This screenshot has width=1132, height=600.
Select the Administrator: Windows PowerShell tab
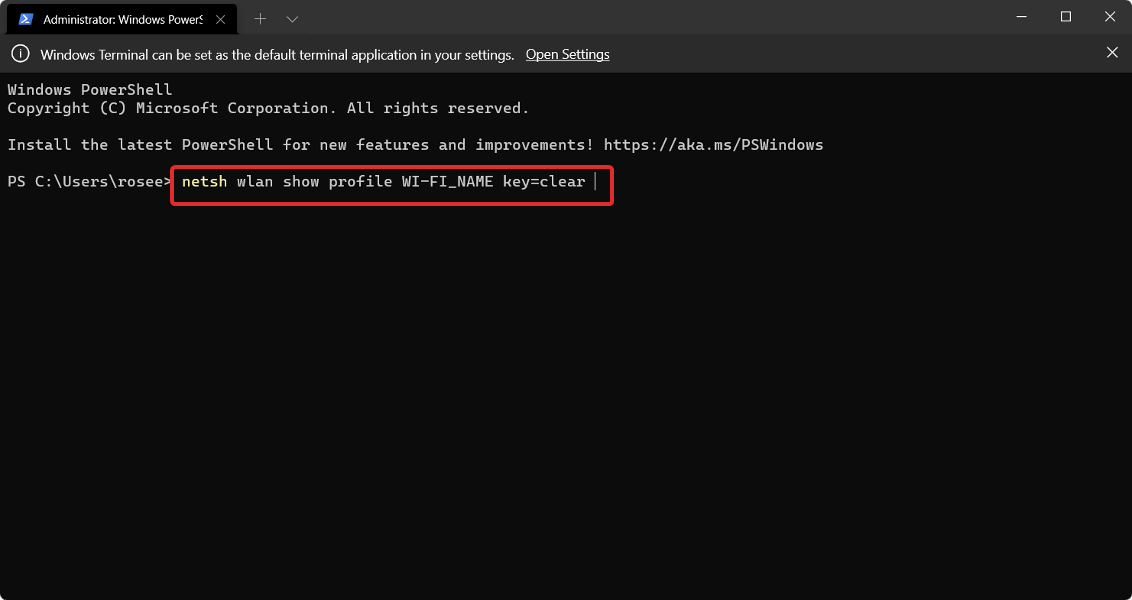click(122, 19)
